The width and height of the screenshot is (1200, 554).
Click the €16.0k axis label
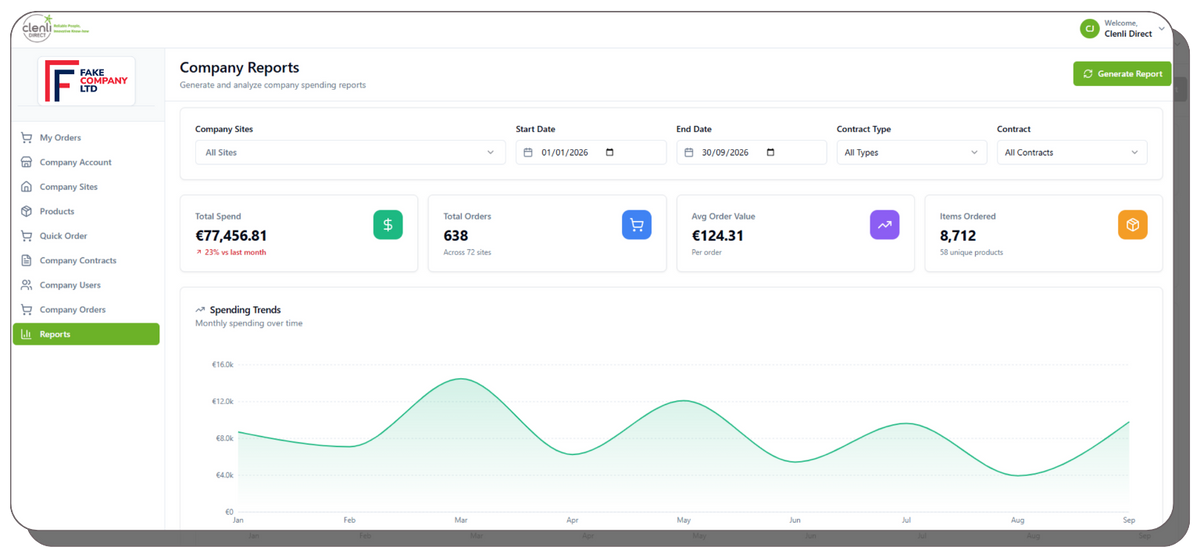click(222, 365)
